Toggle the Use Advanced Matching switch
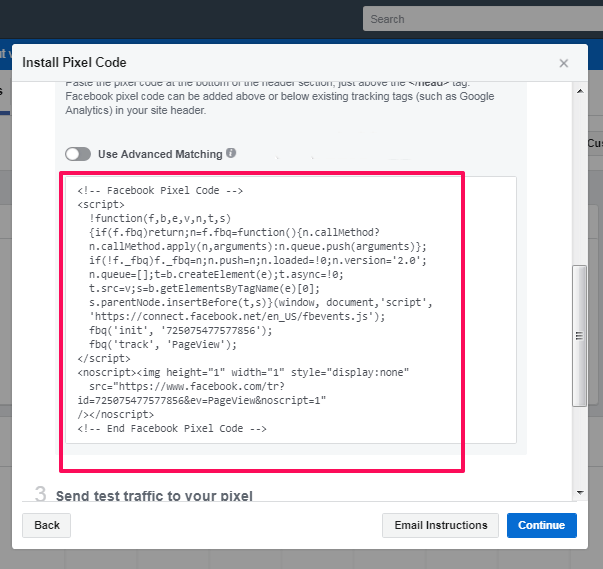Viewport: 603px width, 569px height. coord(78,154)
